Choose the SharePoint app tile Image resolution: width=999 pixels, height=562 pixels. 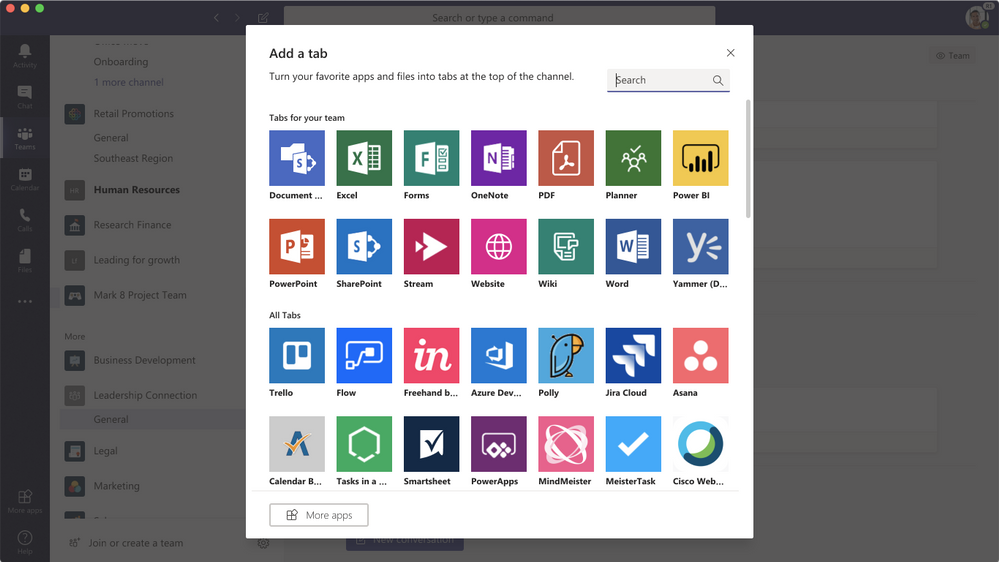pyautogui.click(x=364, y=247)
